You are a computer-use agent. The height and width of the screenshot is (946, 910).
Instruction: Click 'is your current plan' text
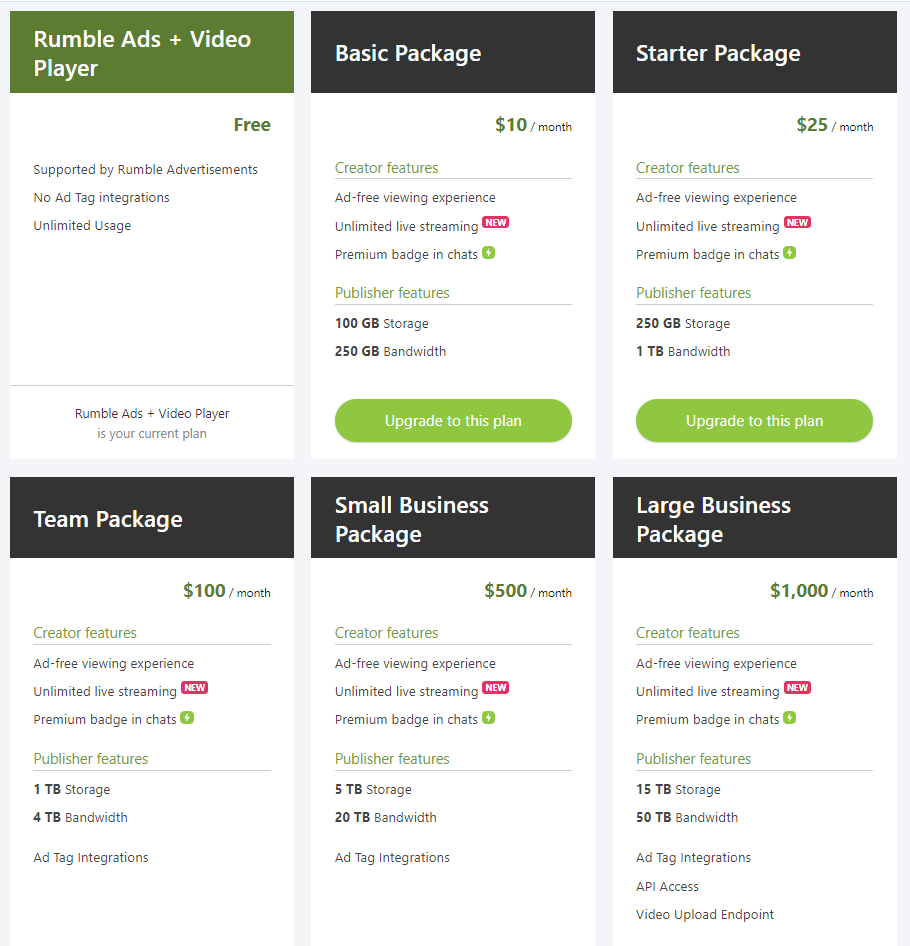tap(152, 434)
